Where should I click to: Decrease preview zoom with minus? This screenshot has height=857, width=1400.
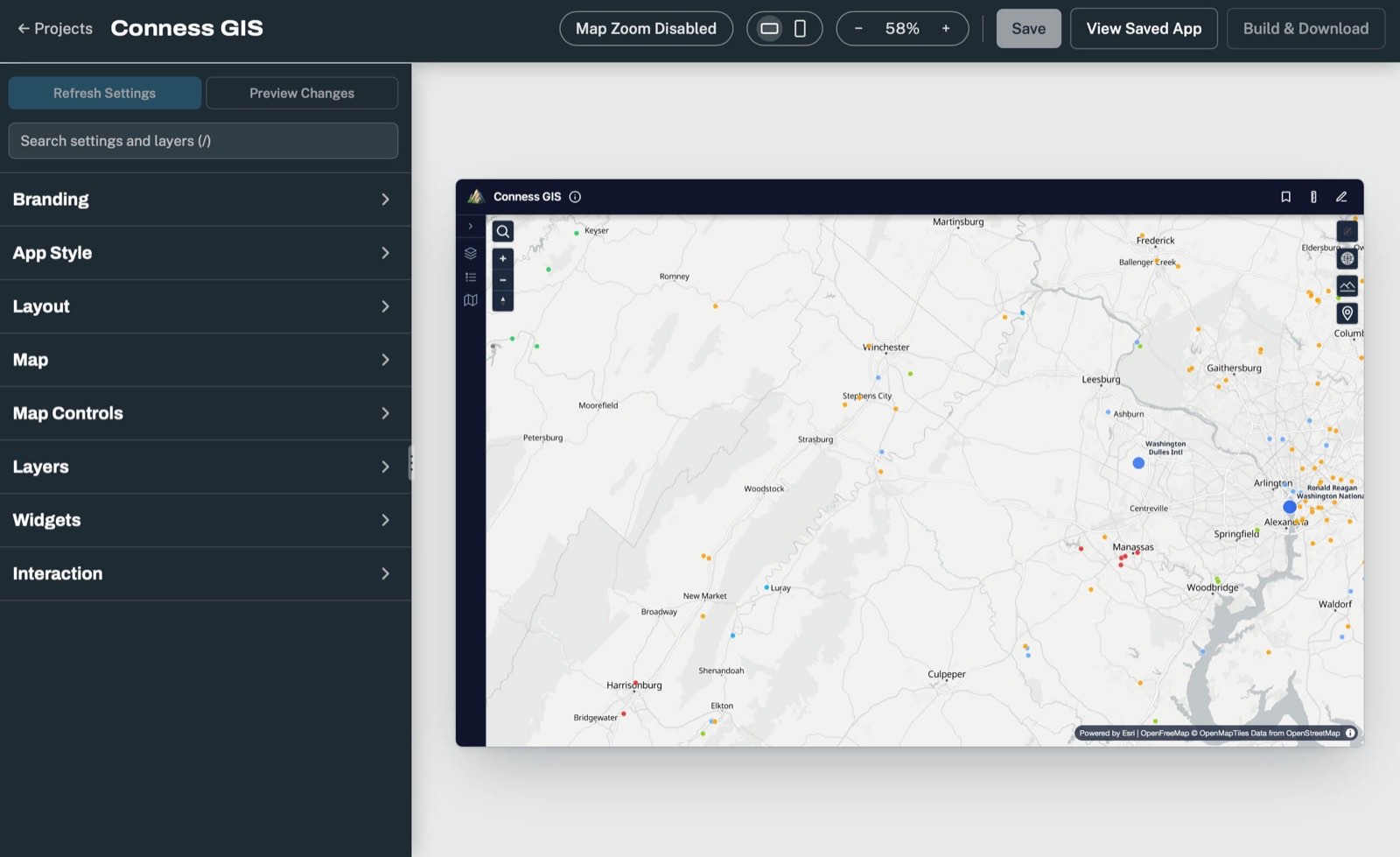[x=858, y=29]
